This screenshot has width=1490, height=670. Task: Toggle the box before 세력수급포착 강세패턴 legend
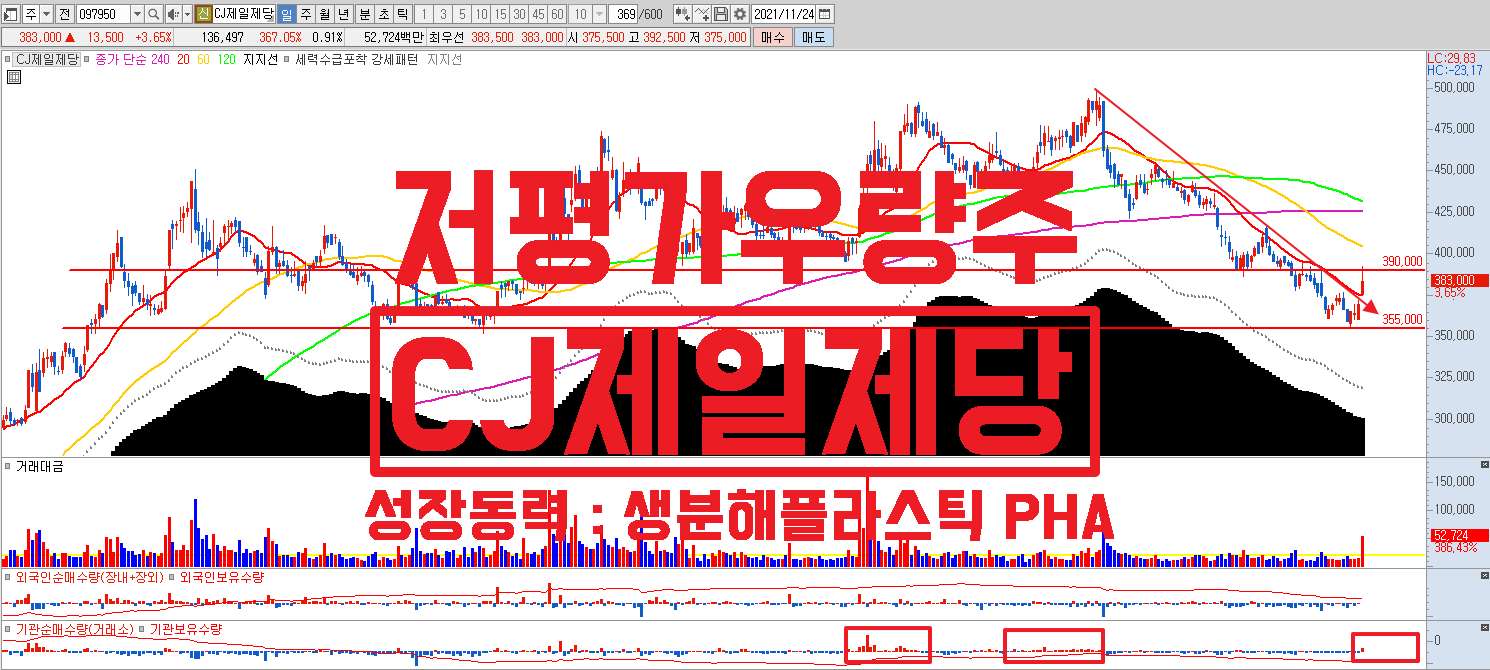click(287, 59)
